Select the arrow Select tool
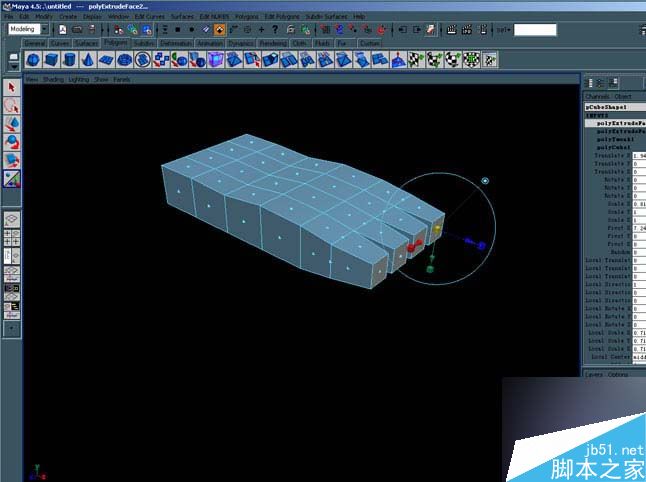This screenshot has height=482, width=646. pyautogui.click(x=12, y=87)
